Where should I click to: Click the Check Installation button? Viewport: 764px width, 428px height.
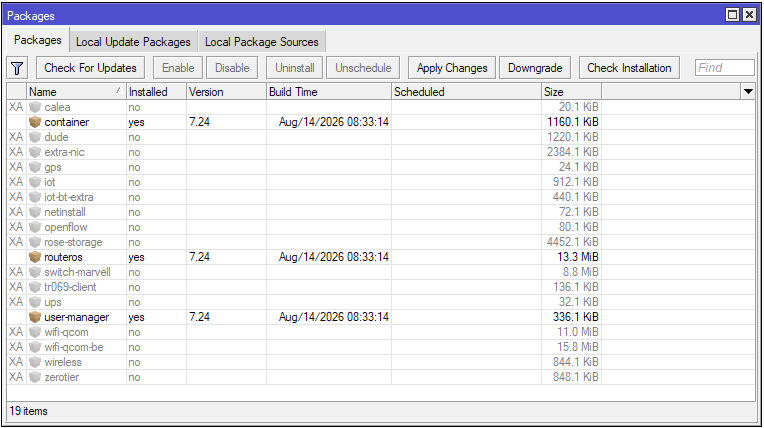(629, 68)
